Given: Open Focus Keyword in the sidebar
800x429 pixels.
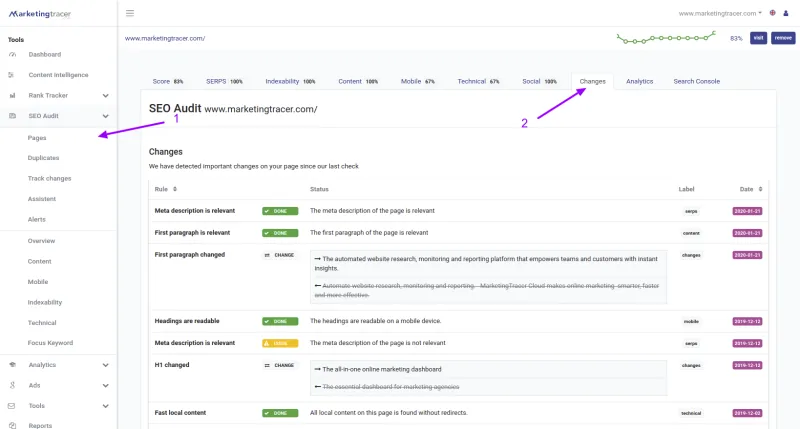Looking at the screenshot, I should (x=50, y=343).
